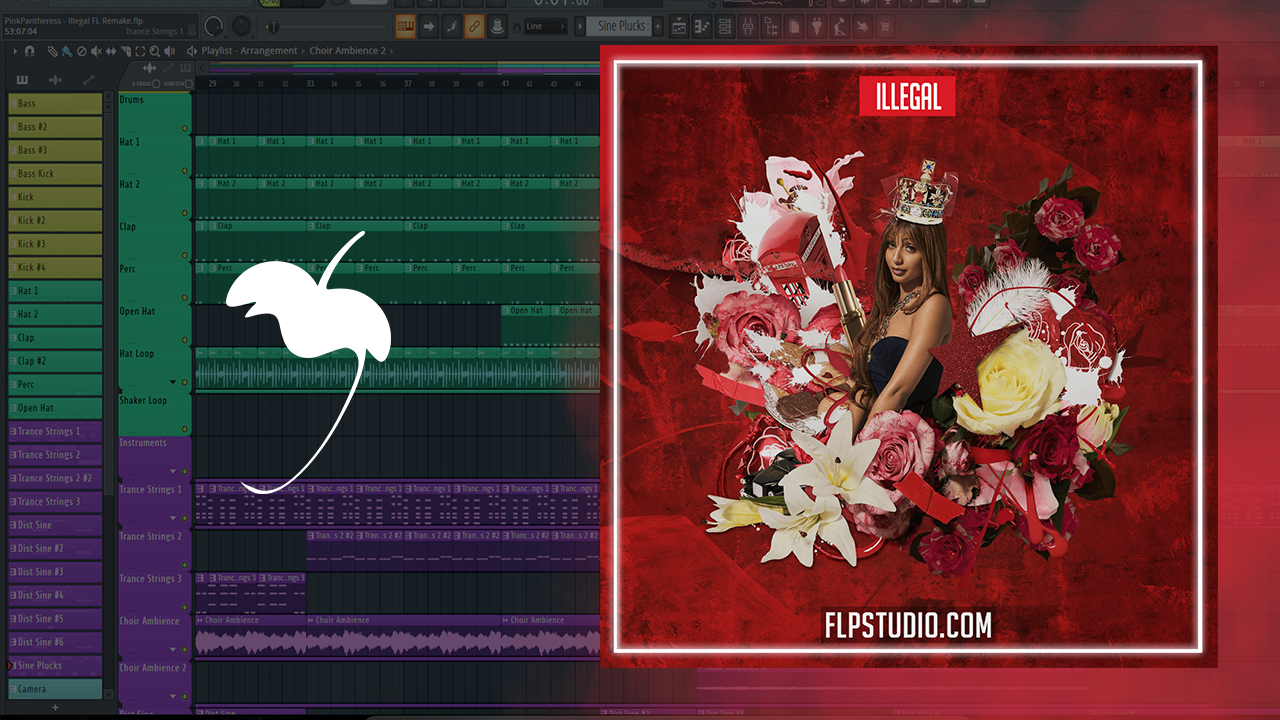Select the Paint brush tool in playlist toolbar
This screenshot has height=720, width=1280.
tap(66, 51)
